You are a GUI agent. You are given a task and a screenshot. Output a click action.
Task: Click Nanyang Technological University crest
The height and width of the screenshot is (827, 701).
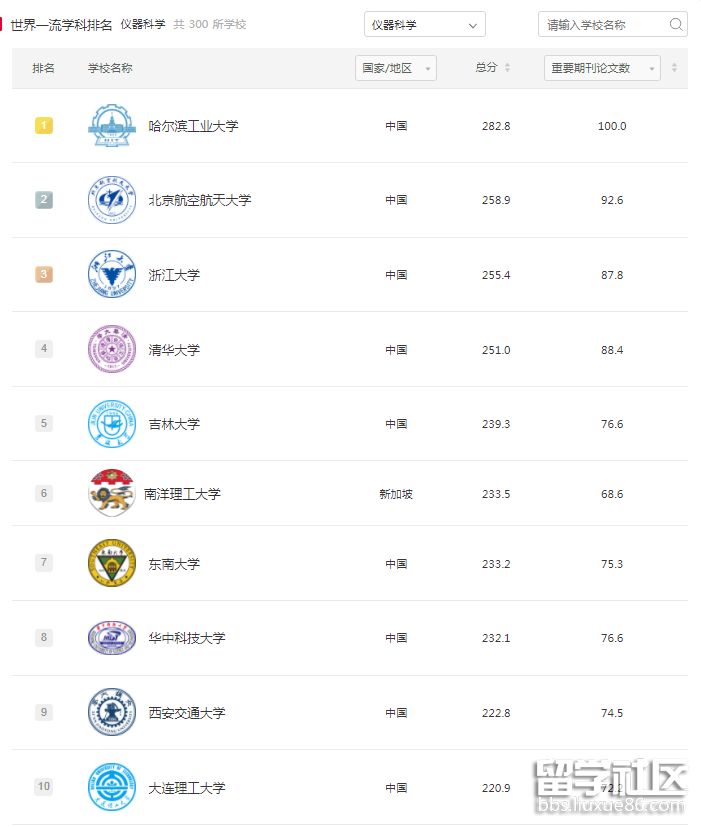111,493
